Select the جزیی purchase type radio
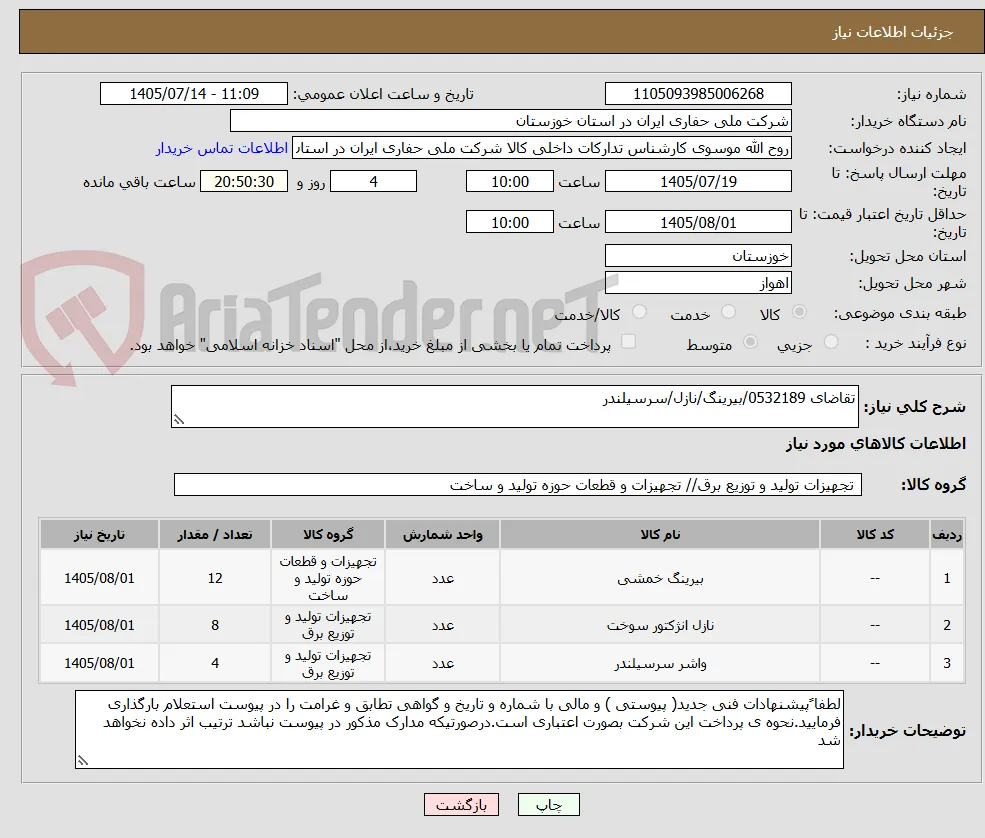The image size is (985, 838). point(831,342)
